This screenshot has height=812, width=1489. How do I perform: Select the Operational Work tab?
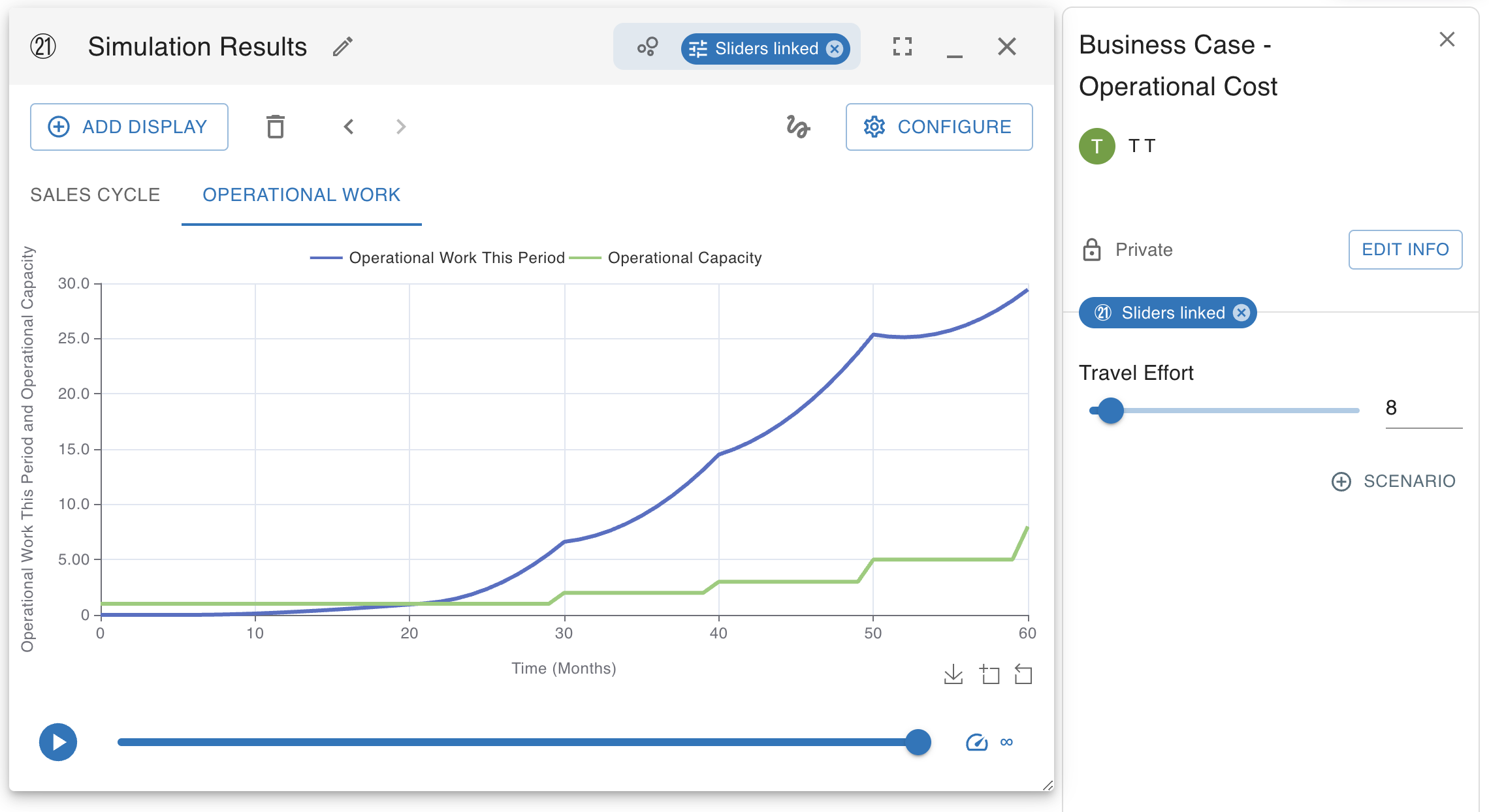(x=301, y=195)
